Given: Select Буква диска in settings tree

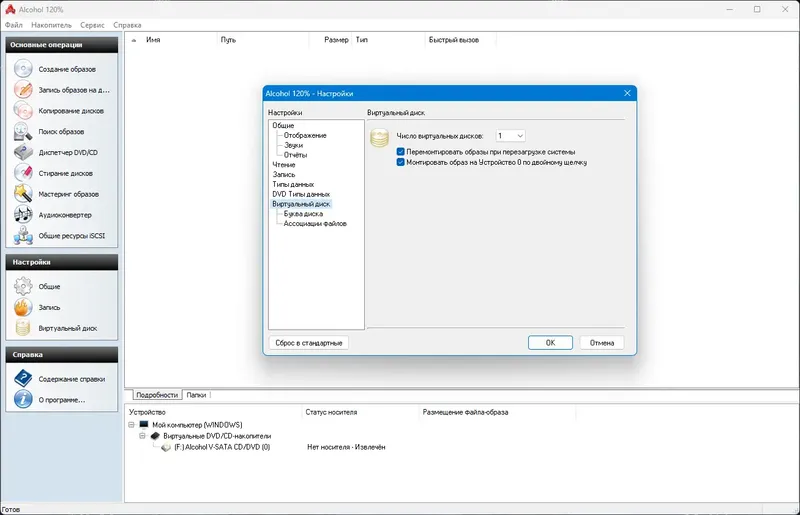Looking at the screenshot, I should click(x=303, y=213).
